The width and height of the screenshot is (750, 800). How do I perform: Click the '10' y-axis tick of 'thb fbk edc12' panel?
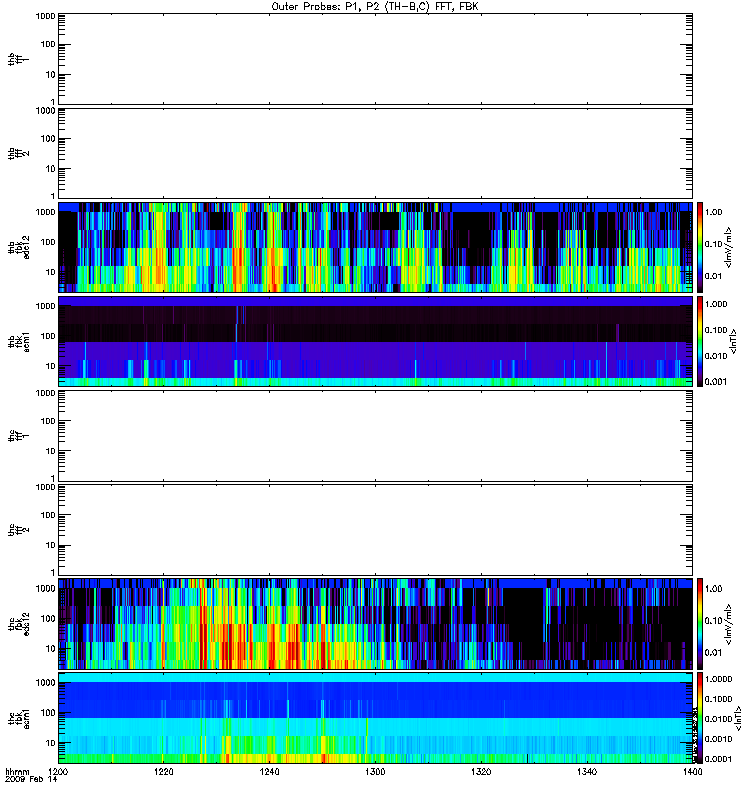pos(50,272)
